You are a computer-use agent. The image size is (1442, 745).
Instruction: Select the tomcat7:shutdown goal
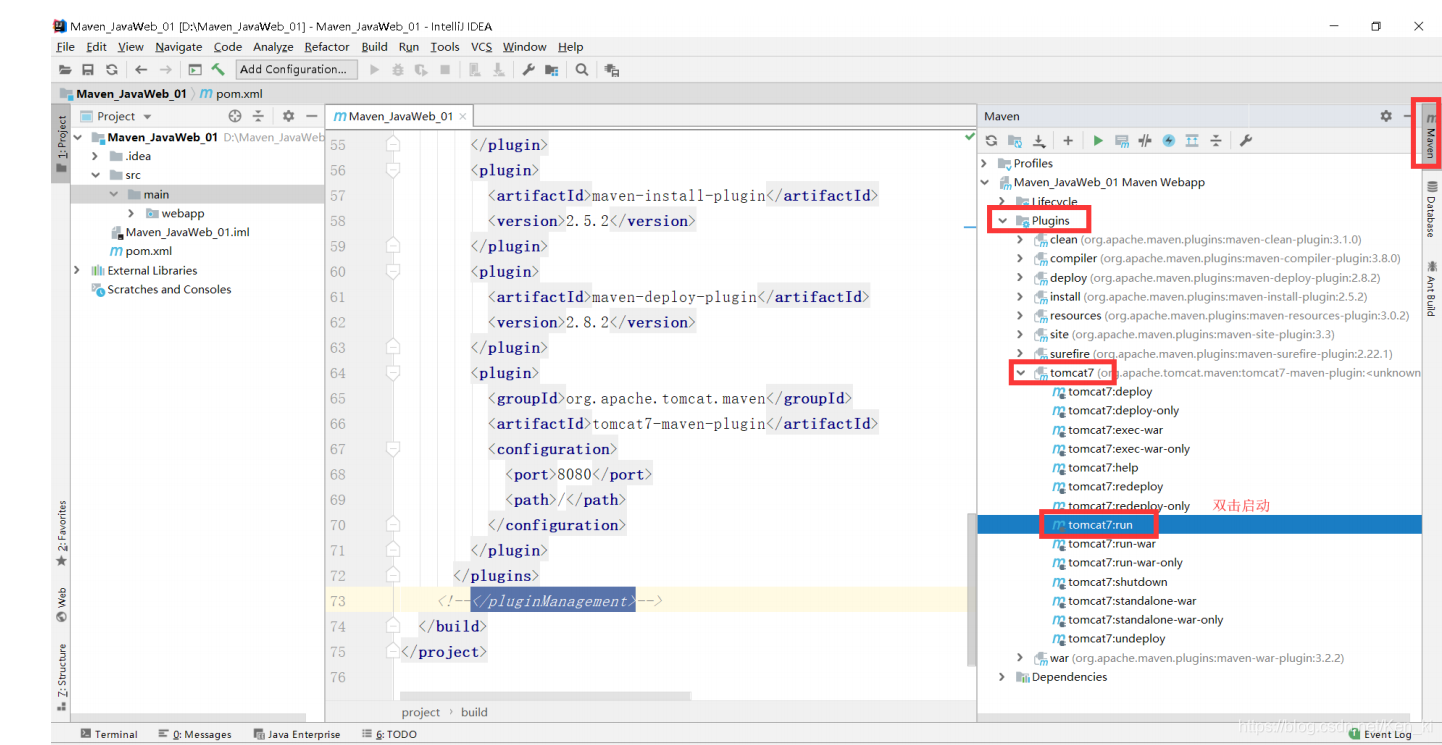click(x=1117, y=582)
